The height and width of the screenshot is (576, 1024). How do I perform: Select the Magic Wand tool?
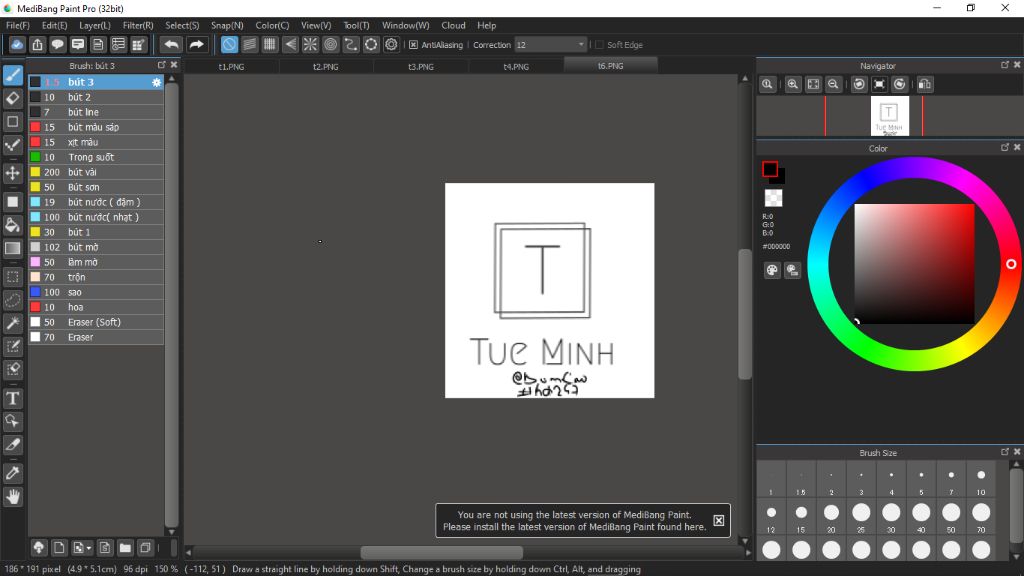(12, 323)
